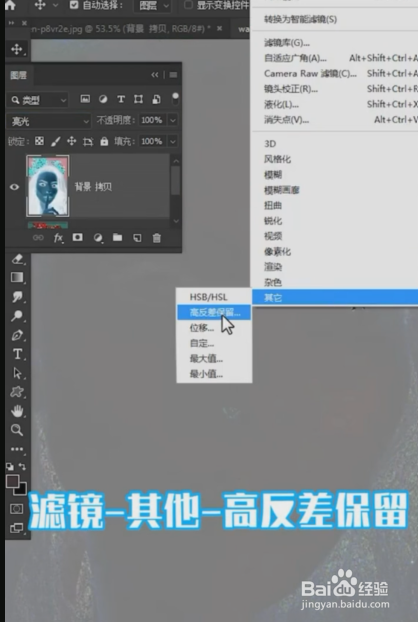This screenshot has width=418, height=622.
Task: Reset default foreground and background colors
Action: 10,466
